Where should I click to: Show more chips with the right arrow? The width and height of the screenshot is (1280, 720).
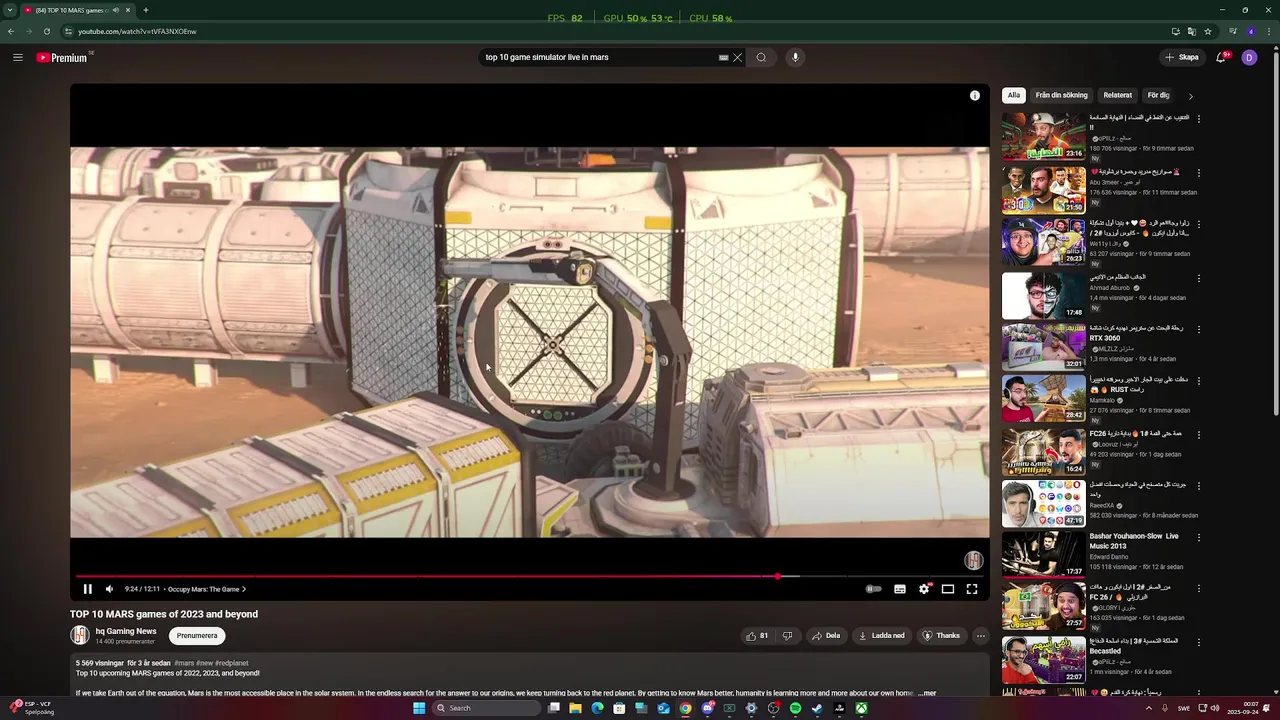click(1190, 96)
